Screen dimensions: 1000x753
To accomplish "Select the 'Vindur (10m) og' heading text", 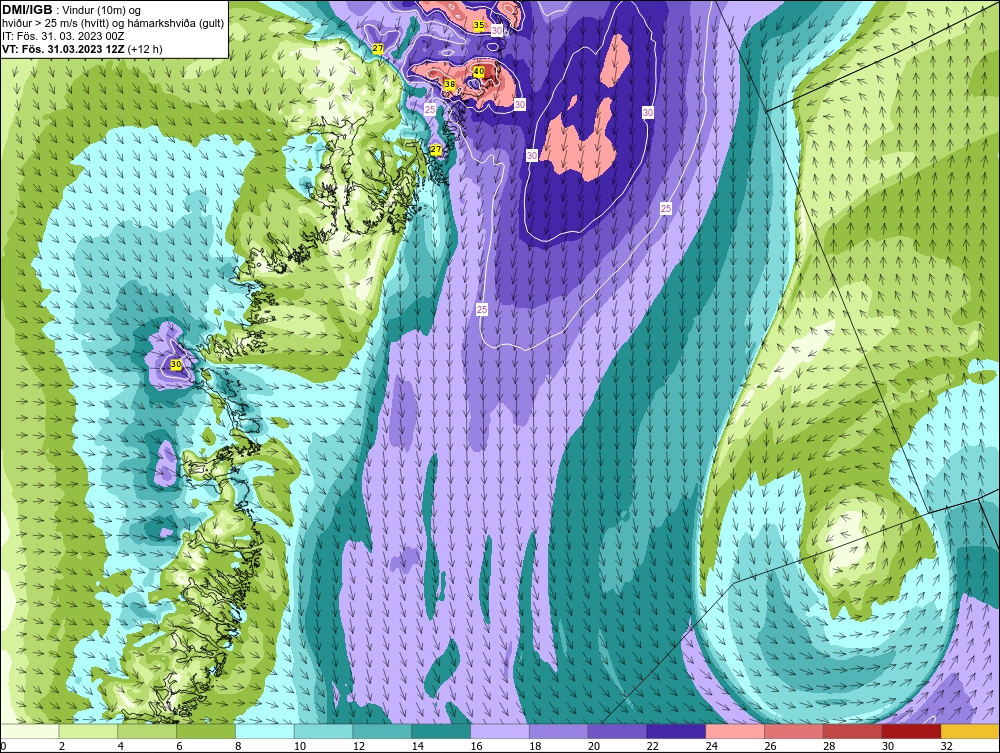I will tap(103, 11).
